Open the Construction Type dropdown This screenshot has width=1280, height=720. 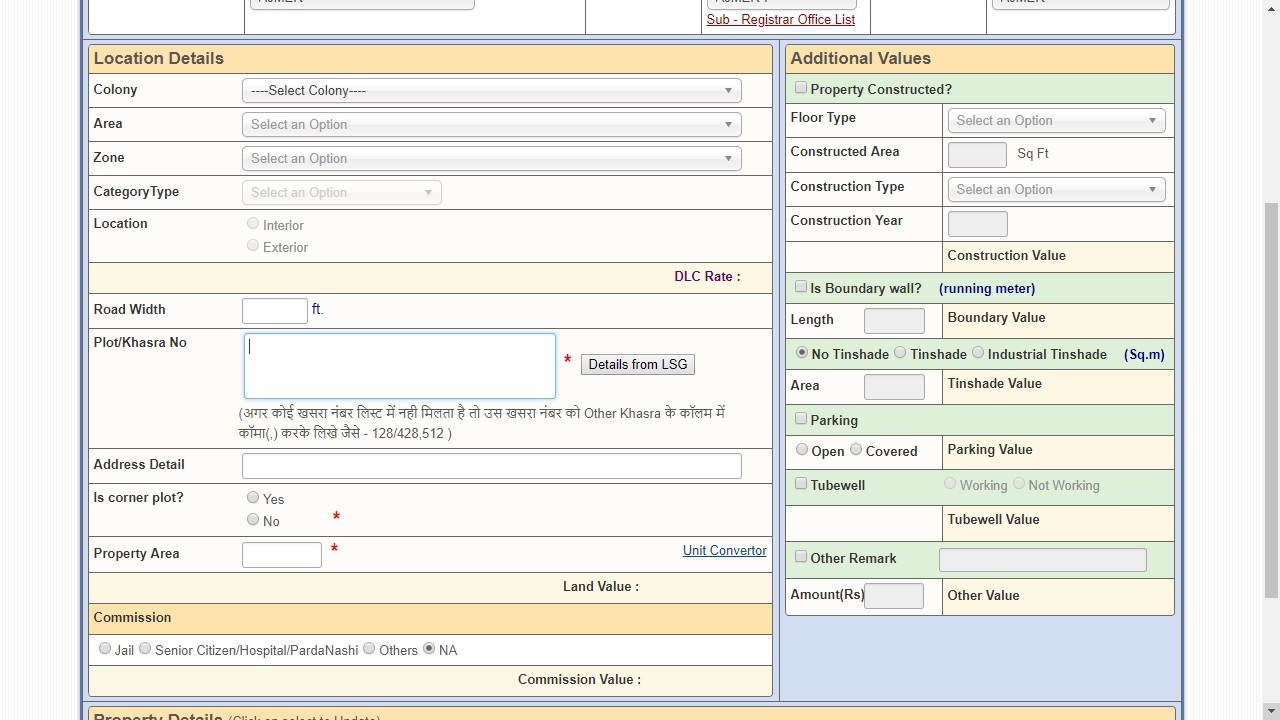[1055, 190]
